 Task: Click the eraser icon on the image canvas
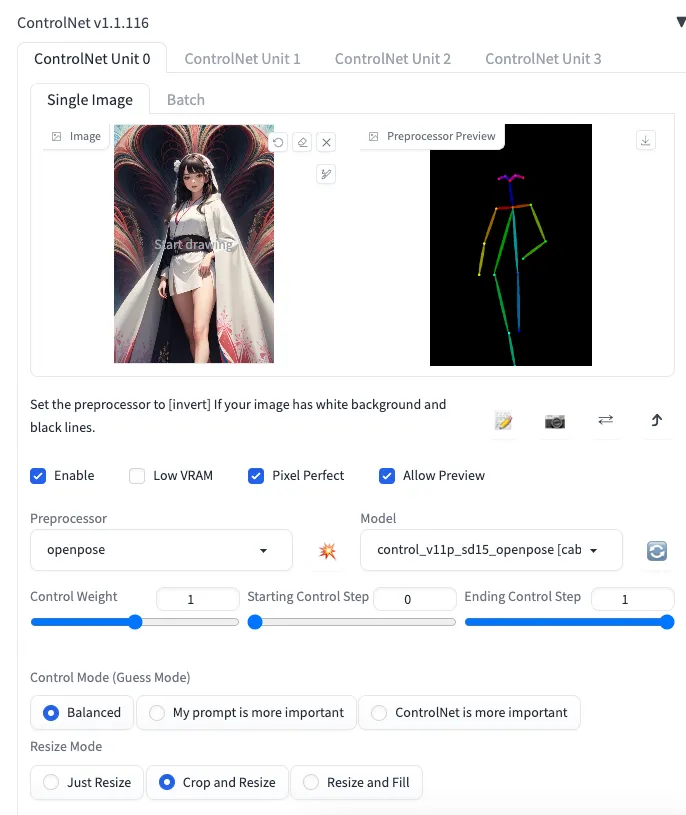pos(302,142)
